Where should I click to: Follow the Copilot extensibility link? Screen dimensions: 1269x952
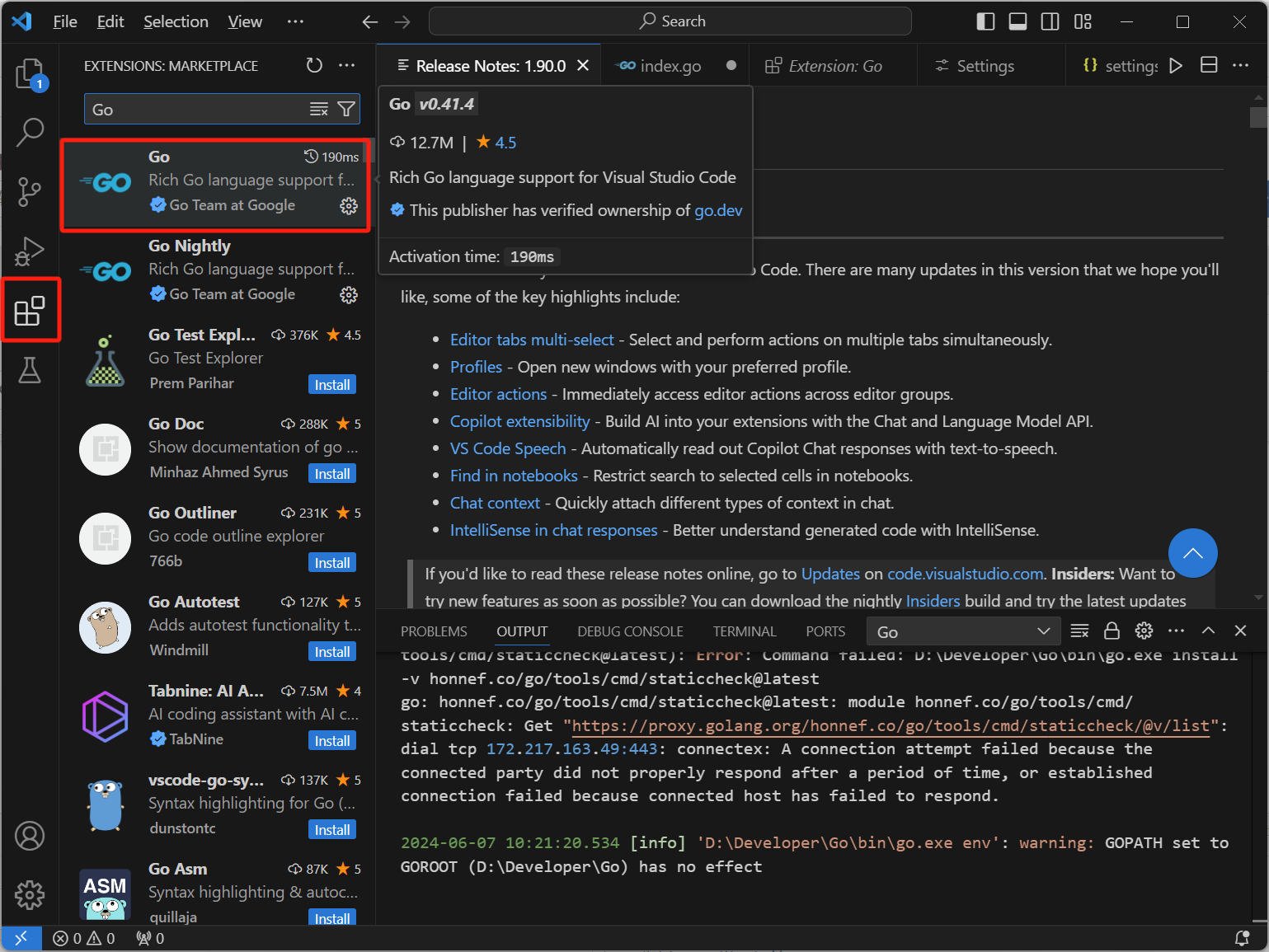click(520, 421)
